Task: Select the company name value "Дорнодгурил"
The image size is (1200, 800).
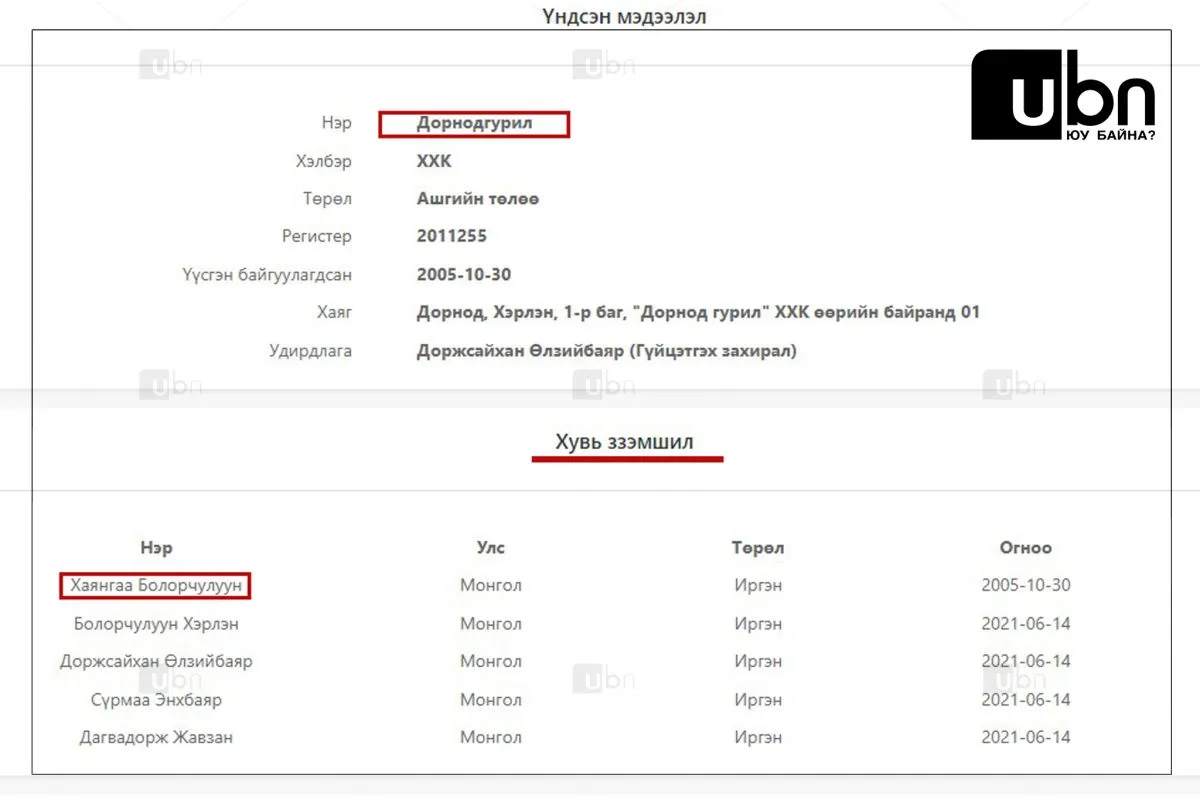Action: pyautogui.click(x=474, y=124)
